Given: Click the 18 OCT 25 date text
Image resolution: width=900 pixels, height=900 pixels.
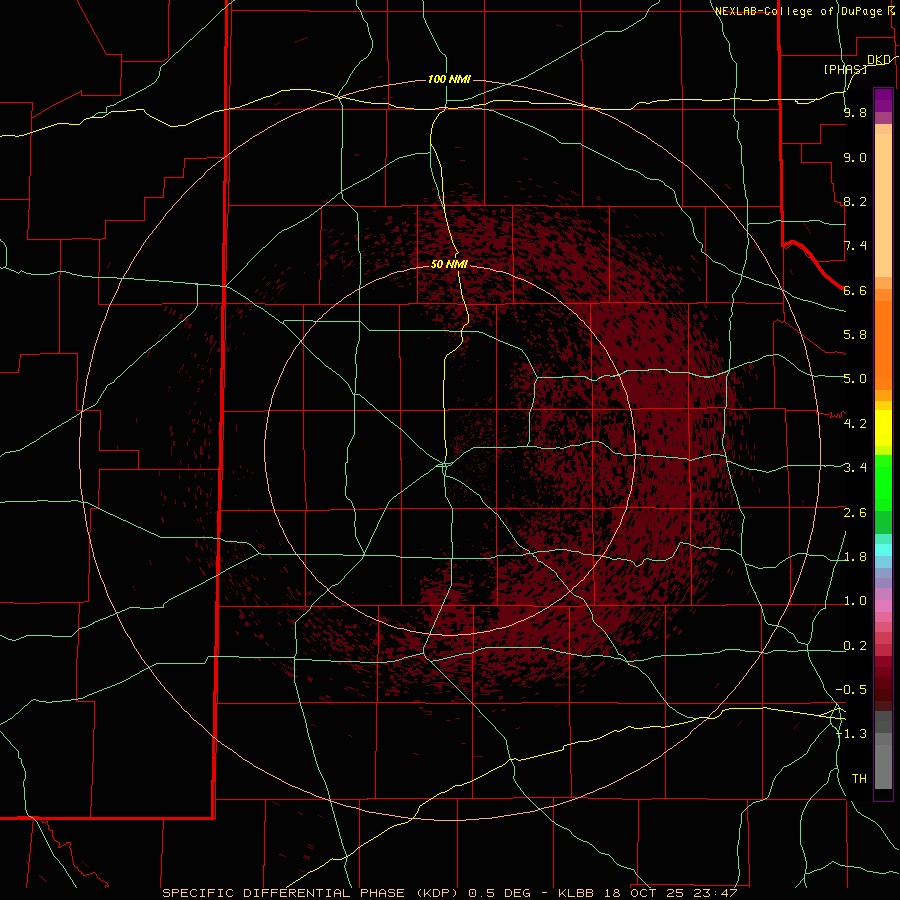Looking at the screenshot, I should point(645,893).
